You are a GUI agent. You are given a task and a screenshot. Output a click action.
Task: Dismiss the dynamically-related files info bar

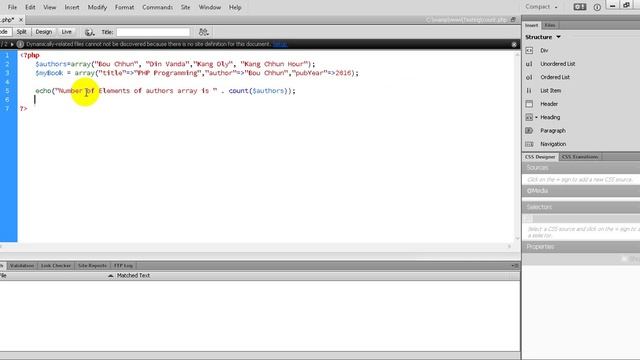click(514, 44)
